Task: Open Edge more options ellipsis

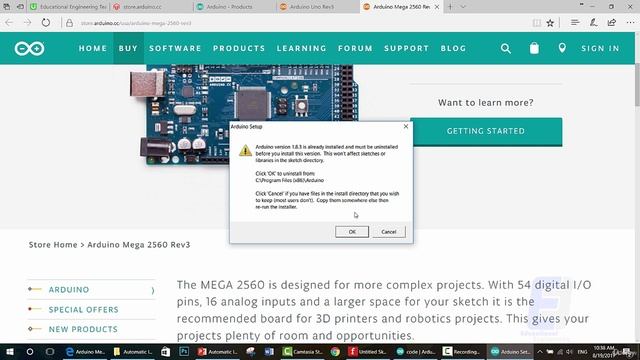Action: (x=630, y=23)
